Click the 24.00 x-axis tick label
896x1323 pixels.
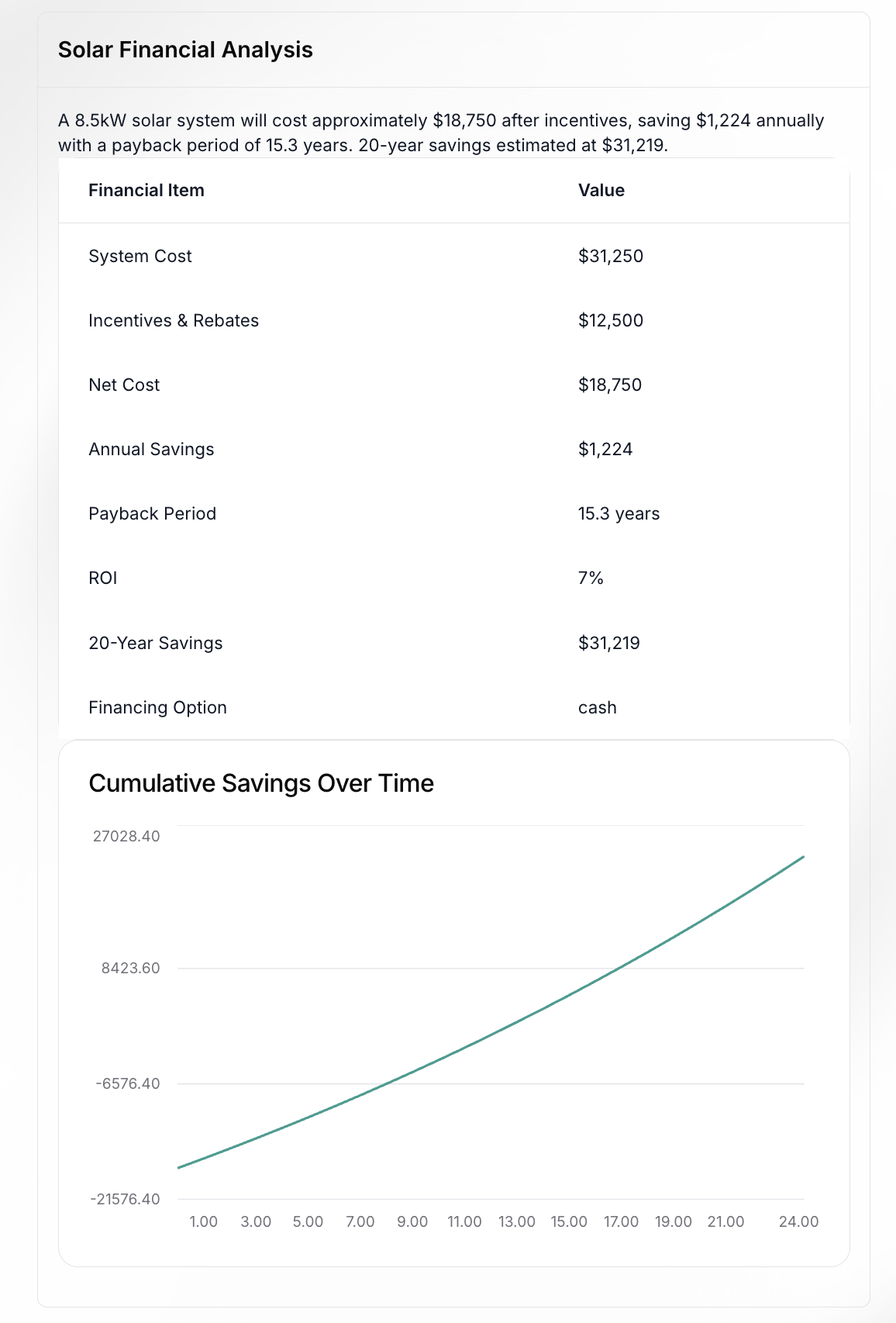[798, 1221]
